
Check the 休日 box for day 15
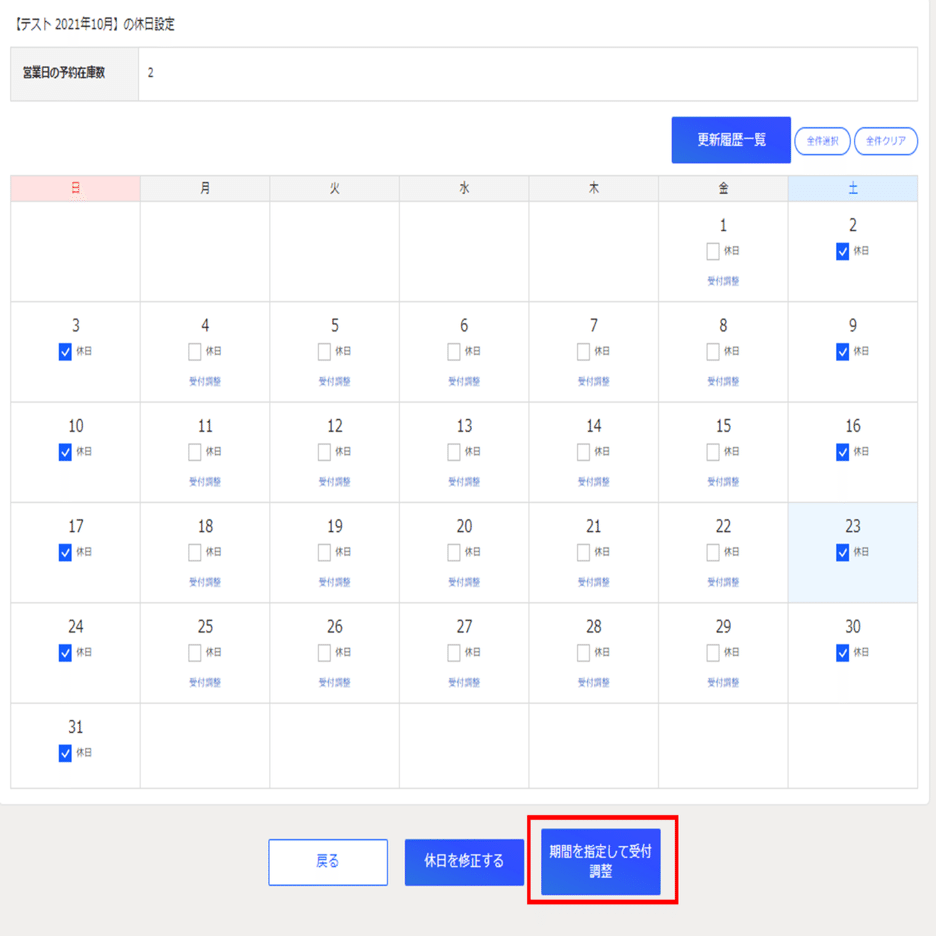tap(712, 452)
